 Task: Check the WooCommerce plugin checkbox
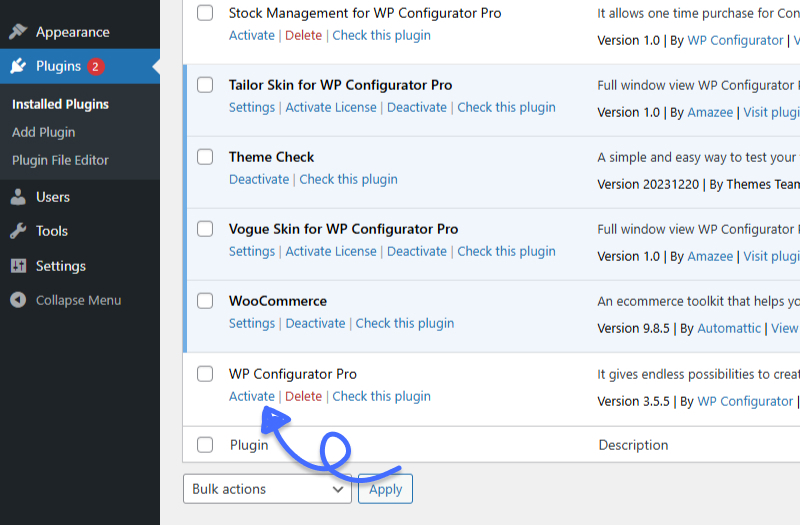[205, 301]
